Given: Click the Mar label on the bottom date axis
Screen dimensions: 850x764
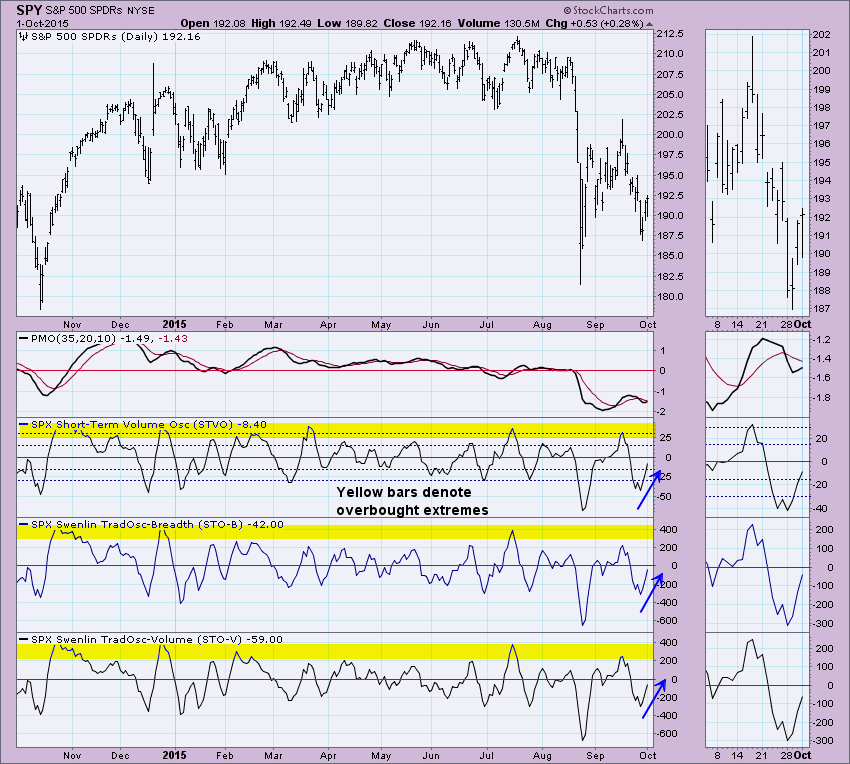Looking at the screenshot, I should click(x=273, y=755).
